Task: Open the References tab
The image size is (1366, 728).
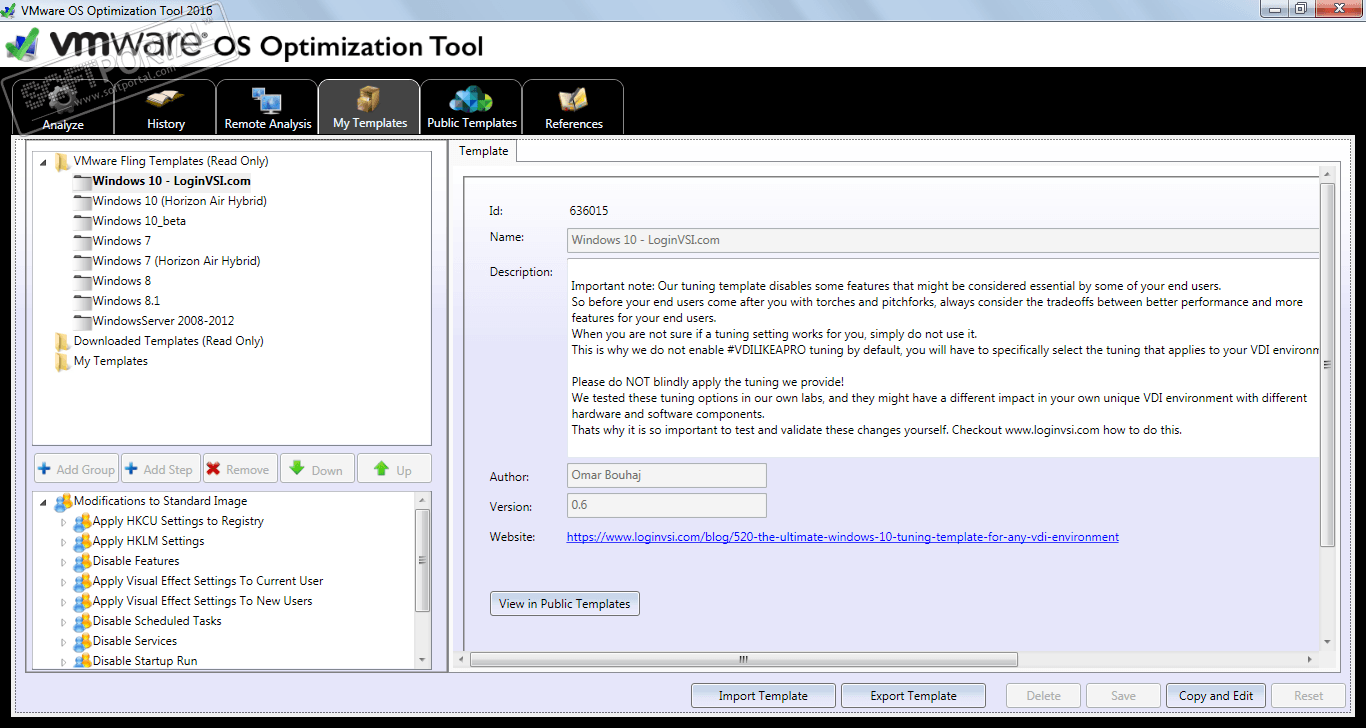Action: 573,107
